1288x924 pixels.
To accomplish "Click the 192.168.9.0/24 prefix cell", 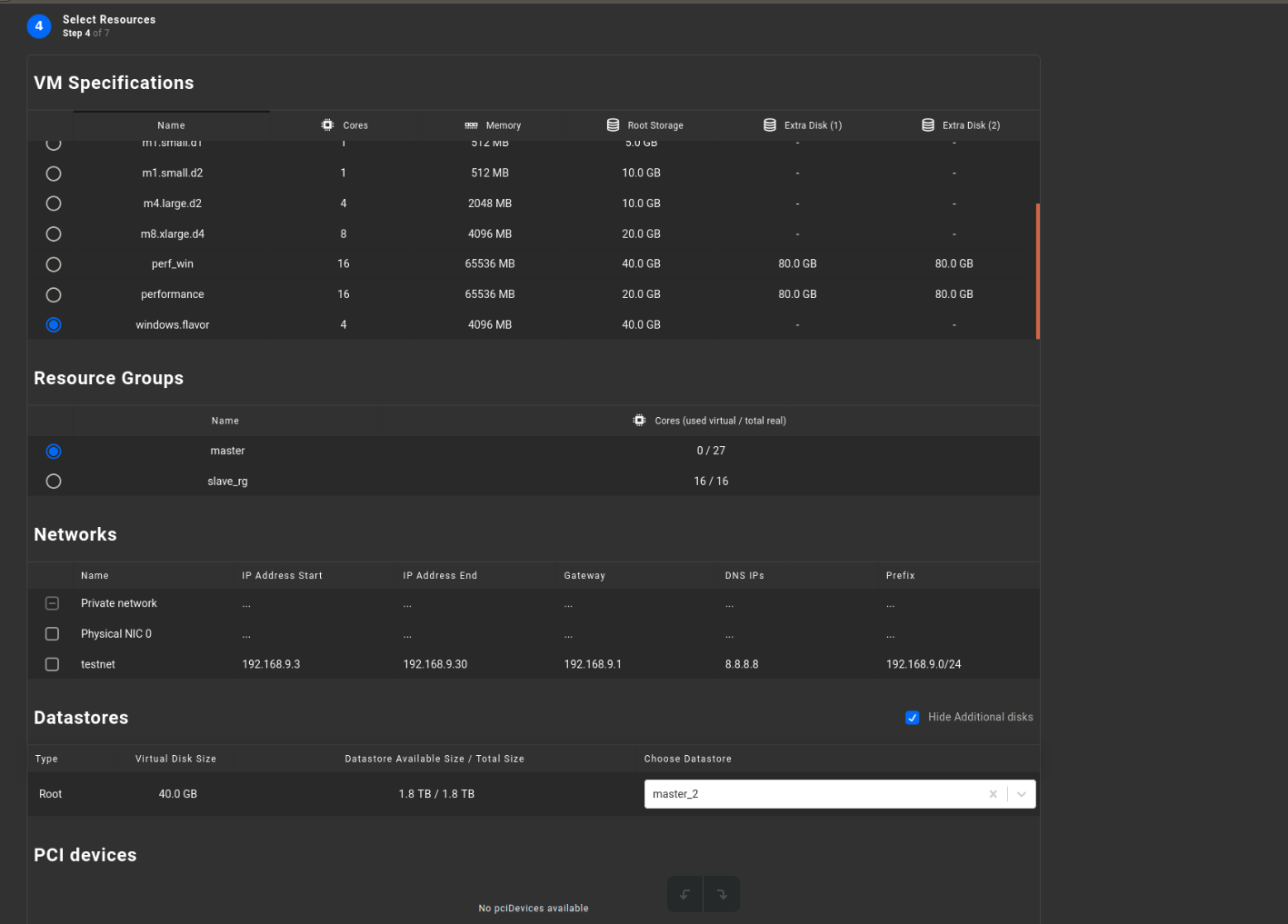I will tap(924, 664).
